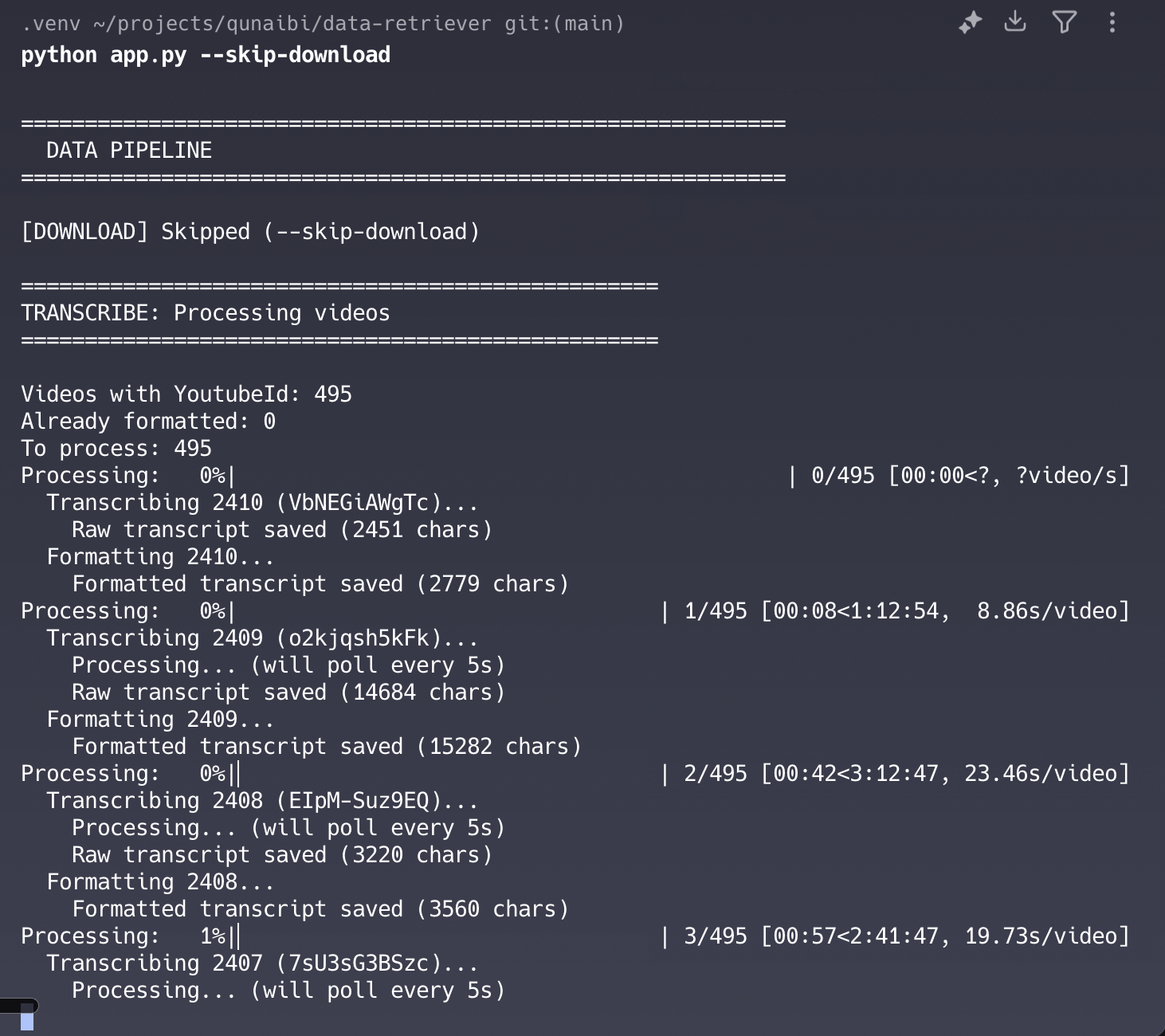Click the git:(main) branch indicator in prompt
1165x1036 pixels.
(x=564, y=24)
